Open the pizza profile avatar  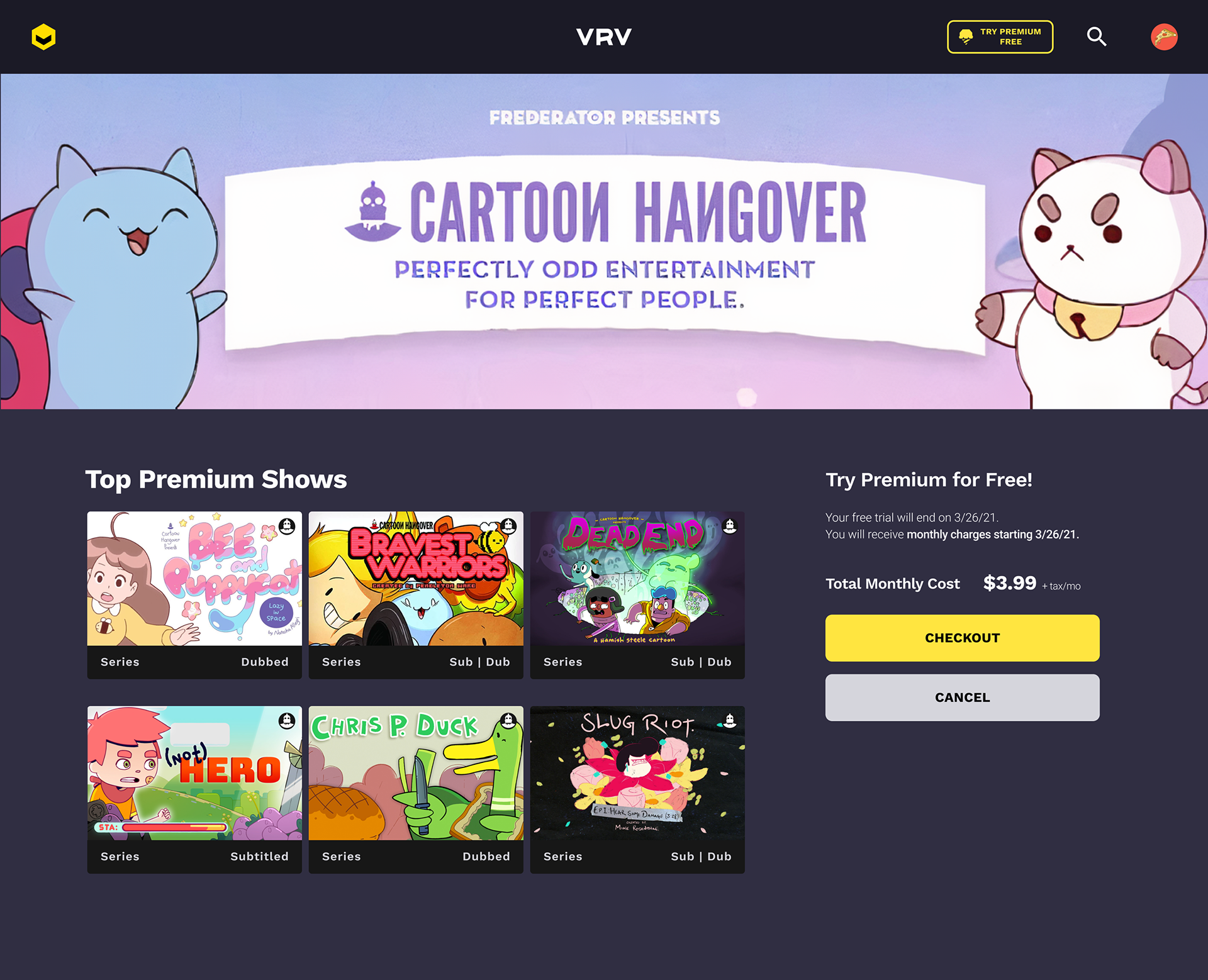coord(1164,37)
